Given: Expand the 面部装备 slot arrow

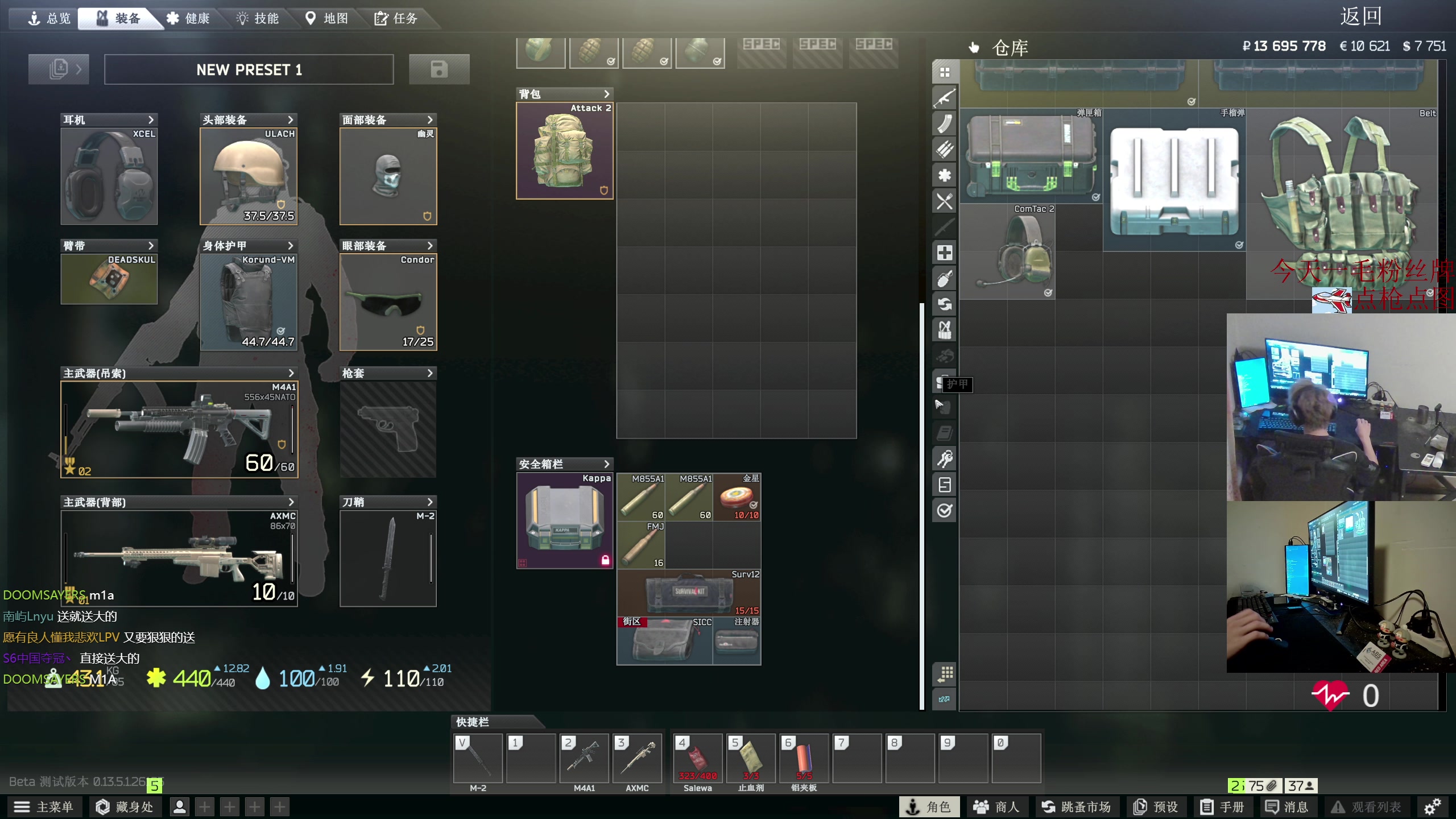Looking at the screenshot, I should coord(430,119).
